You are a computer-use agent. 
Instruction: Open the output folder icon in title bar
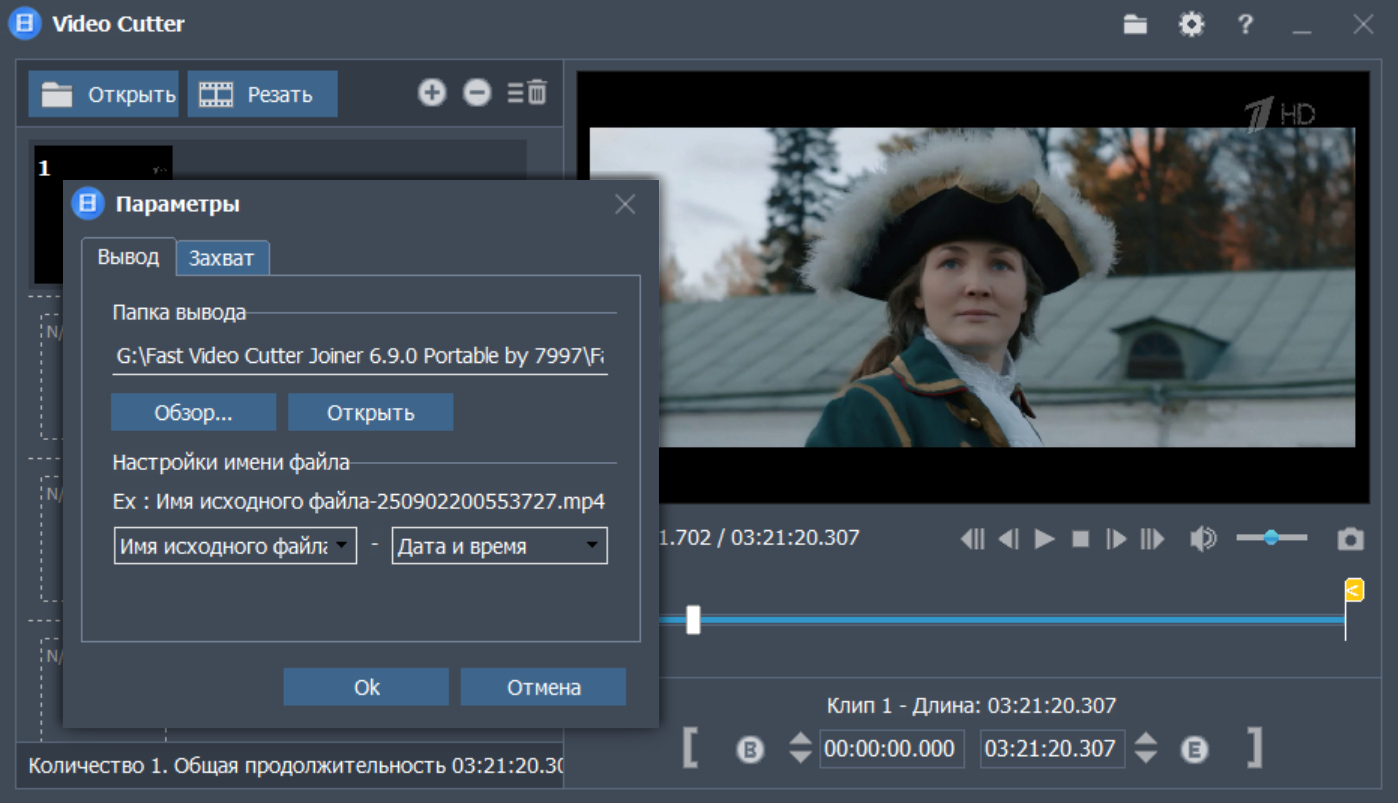(1135, 25)
